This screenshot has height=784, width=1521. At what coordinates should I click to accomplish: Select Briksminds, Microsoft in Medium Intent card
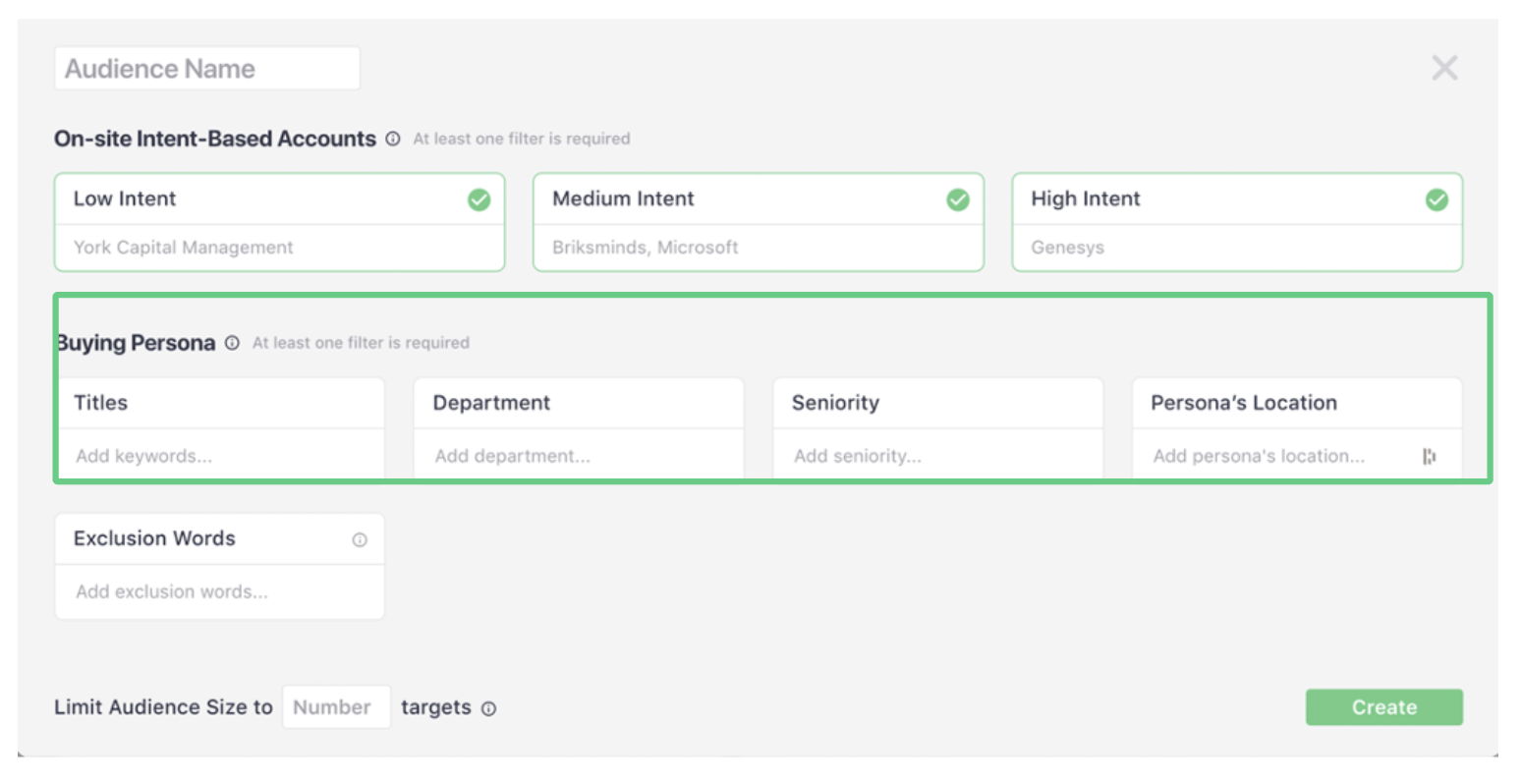(x=645, y=248)
